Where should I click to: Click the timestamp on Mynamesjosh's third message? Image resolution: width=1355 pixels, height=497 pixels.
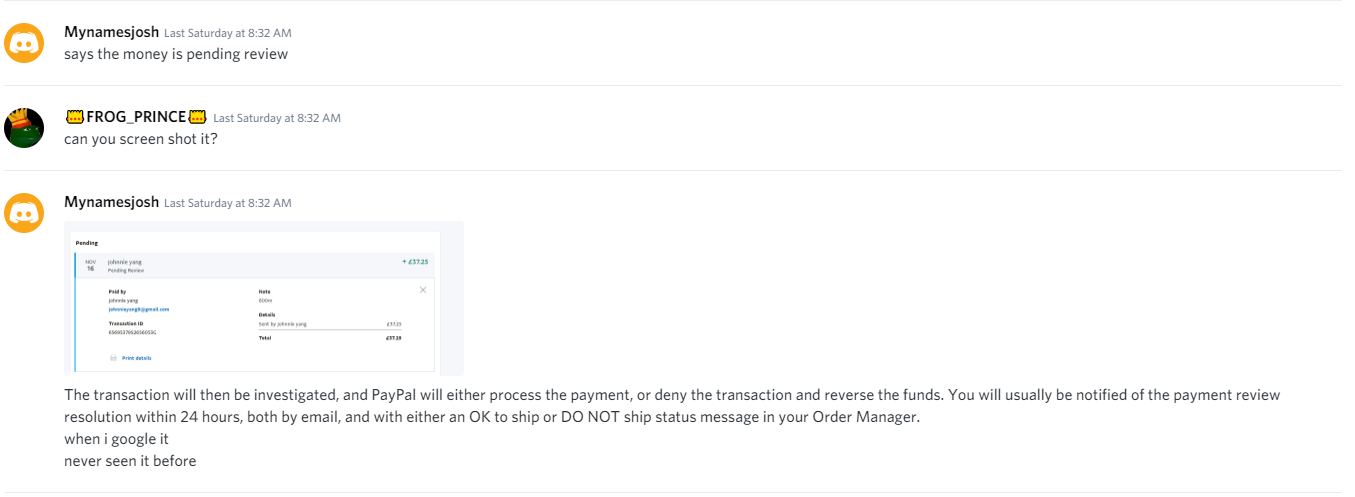(x=227, y=203)
